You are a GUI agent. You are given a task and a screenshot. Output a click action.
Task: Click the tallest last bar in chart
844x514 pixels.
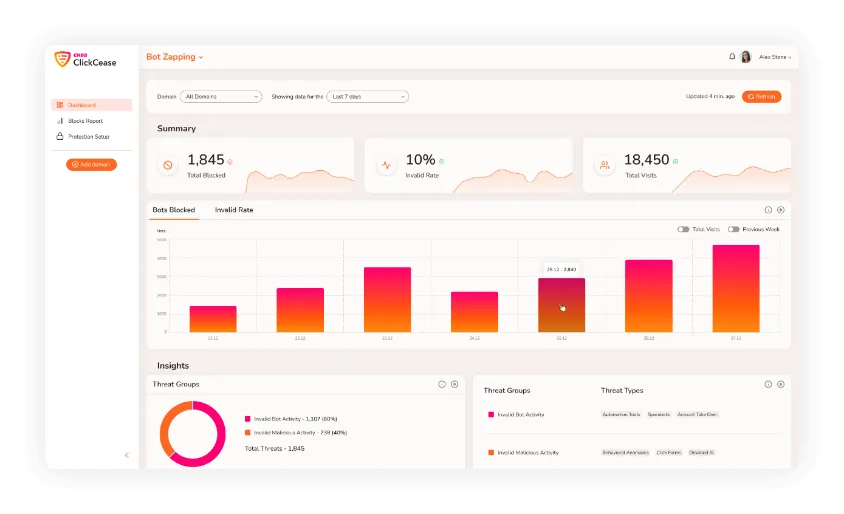coord(736,288)
